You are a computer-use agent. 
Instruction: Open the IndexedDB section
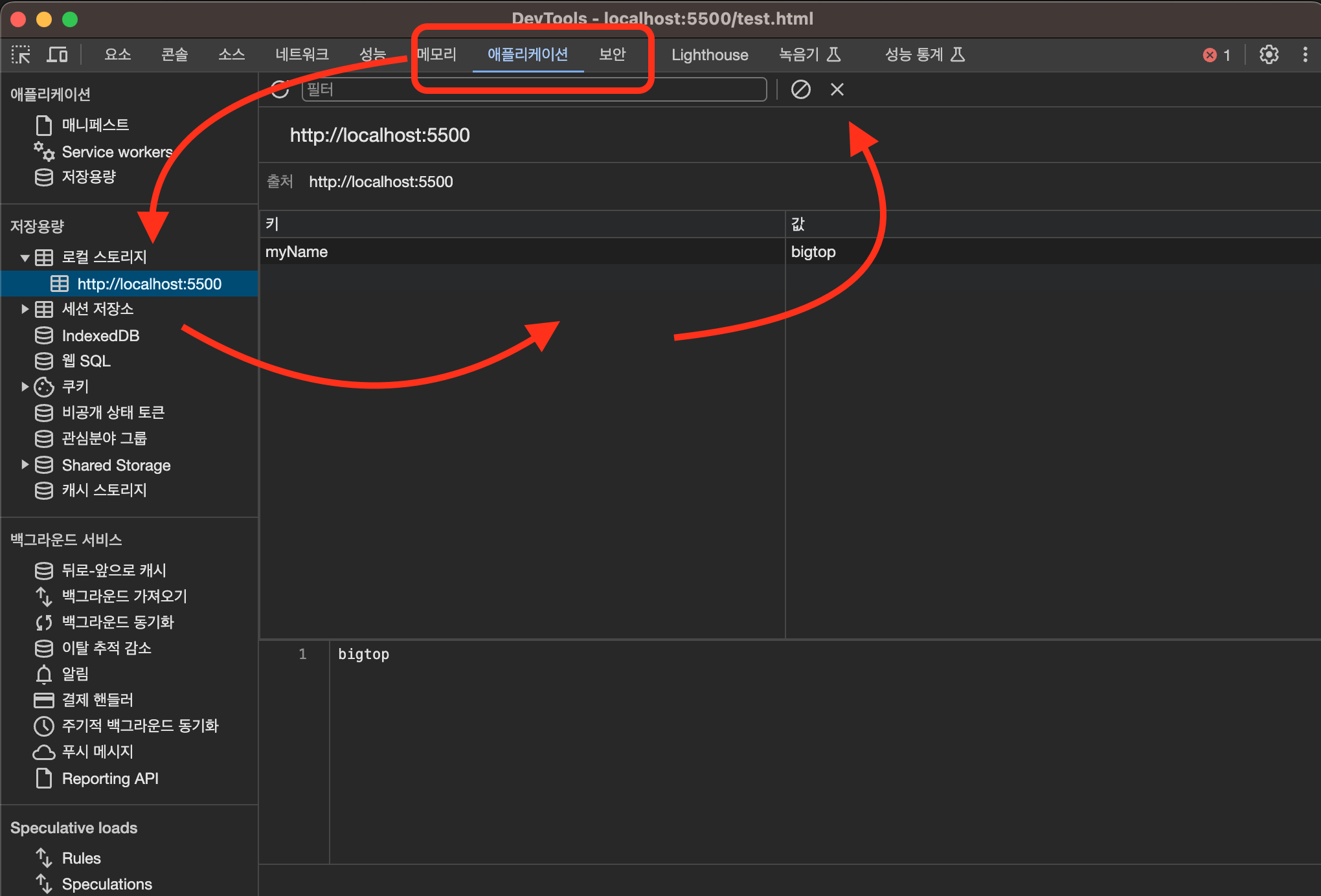point(100,335)
